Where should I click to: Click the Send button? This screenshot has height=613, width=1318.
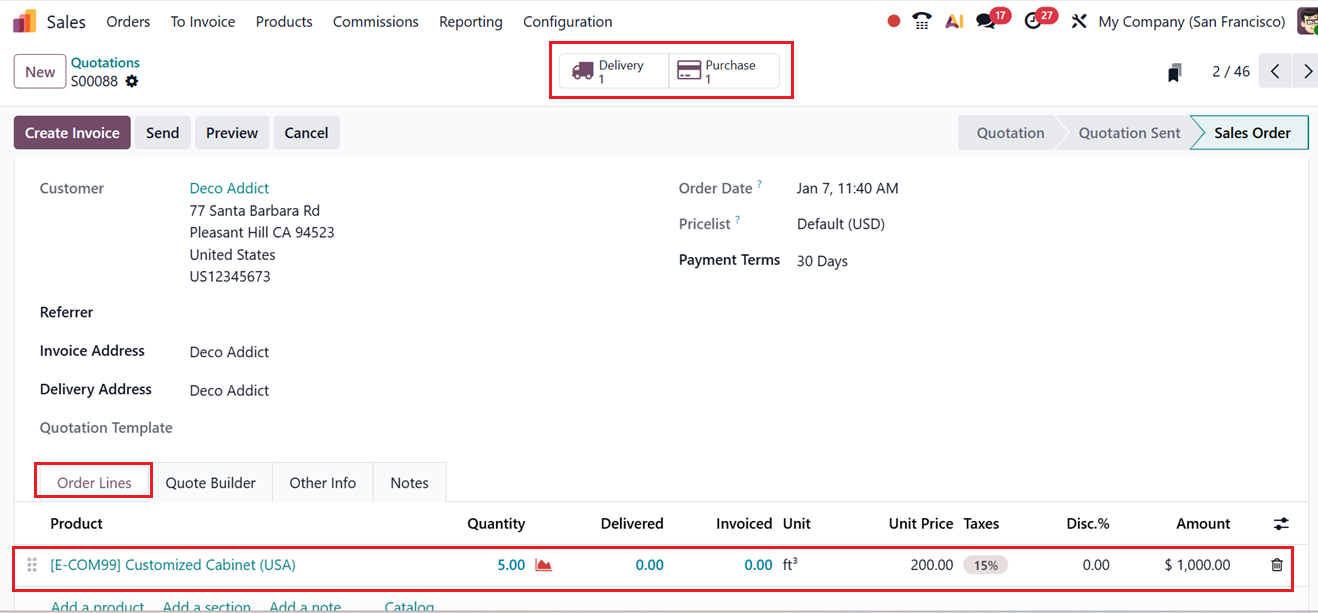pos(162,133)
